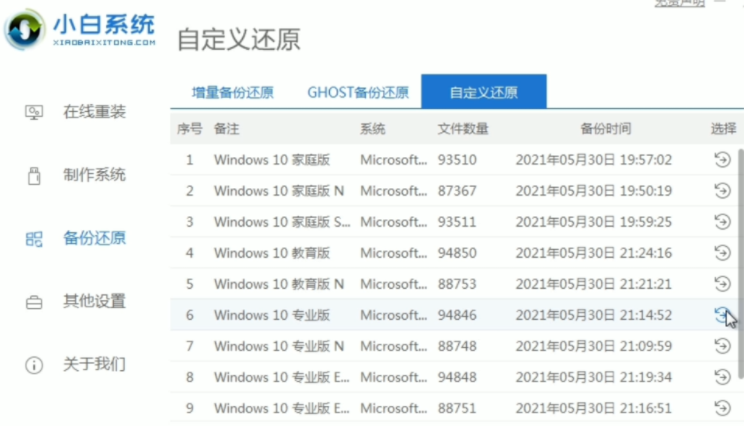Click the 其他设置 toolbox icon
The width and height of the screenshot is (744, 427).
[34, 302]
